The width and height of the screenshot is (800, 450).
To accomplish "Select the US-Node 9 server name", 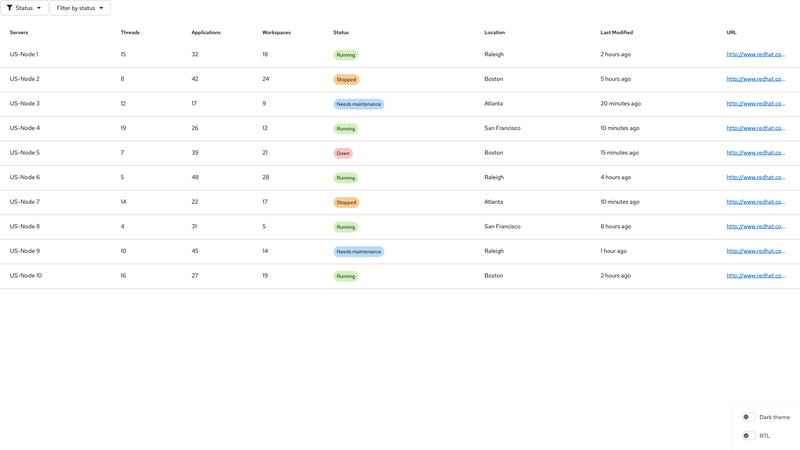I will tap(24, 251).
